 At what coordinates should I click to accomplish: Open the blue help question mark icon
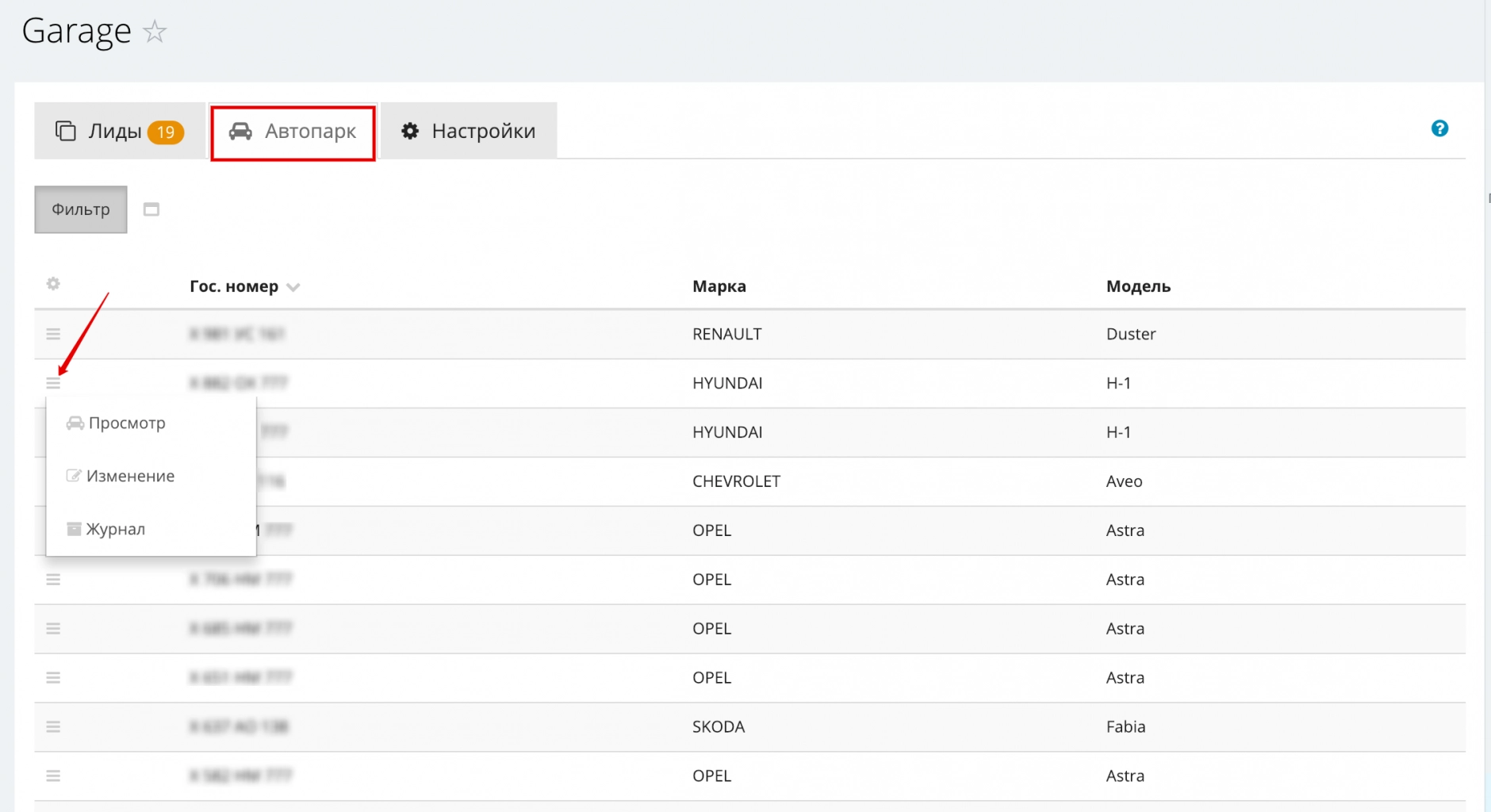pos(1439,128)
